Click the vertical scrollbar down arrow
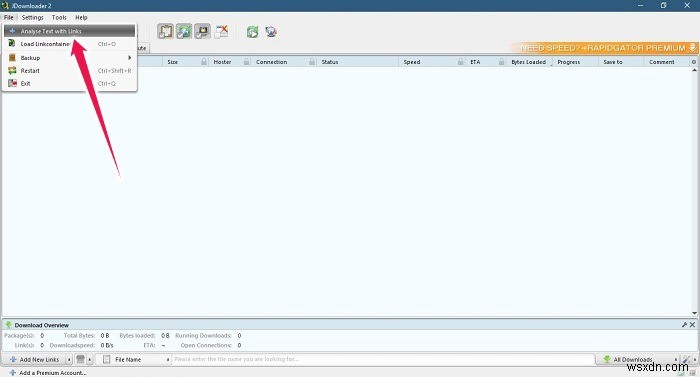 pos(694,313)
